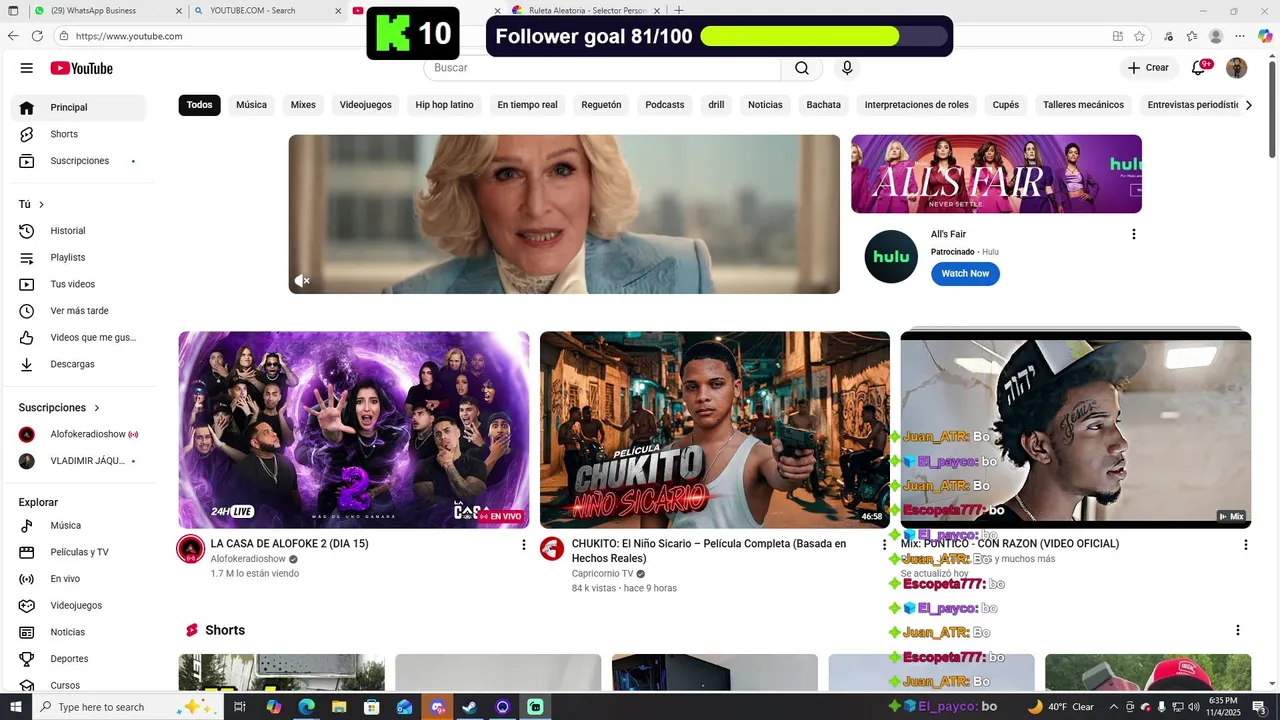Open Suscripciones in the sidebar
This screenshot has height=720, width=1280.
(78, 161)
